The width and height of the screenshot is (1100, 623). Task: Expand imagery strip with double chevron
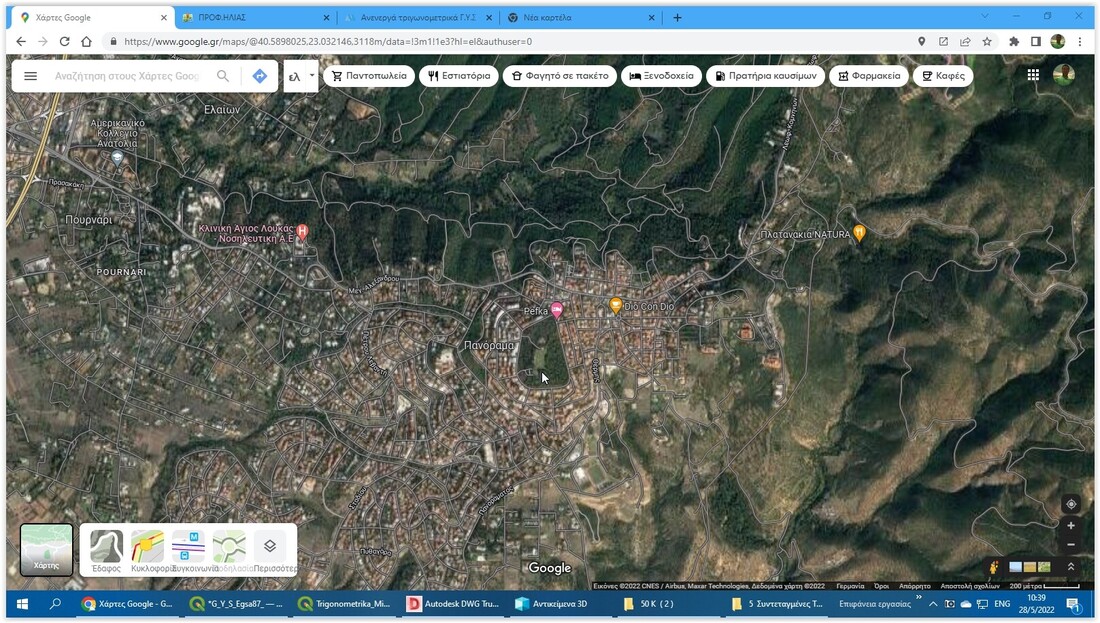pyautogui.click(x=1071, y=567)
